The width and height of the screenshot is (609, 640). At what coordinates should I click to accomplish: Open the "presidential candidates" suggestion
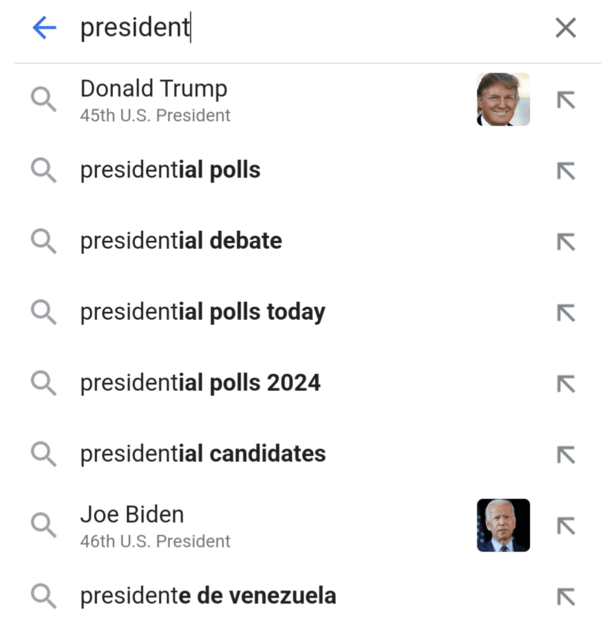[203, 454]
